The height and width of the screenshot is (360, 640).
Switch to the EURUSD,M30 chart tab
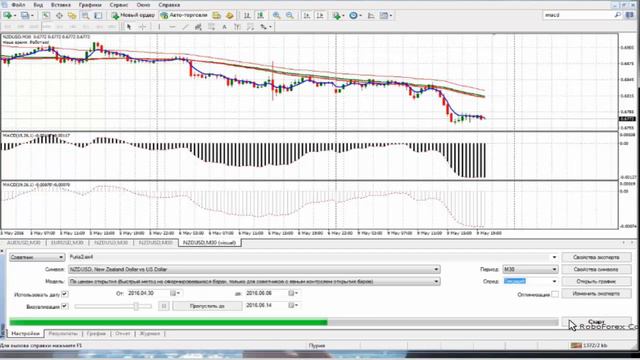[x=67, y=242]
